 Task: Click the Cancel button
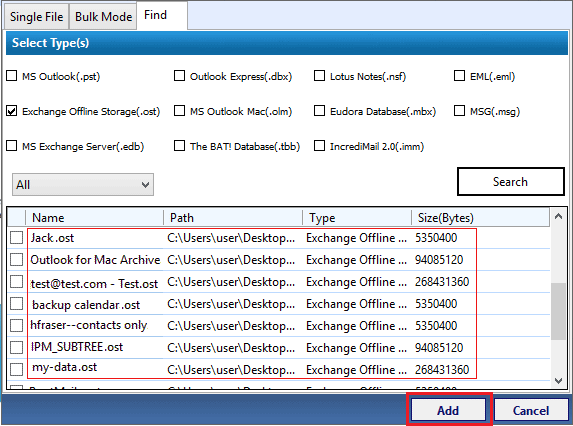click(531, 410)
